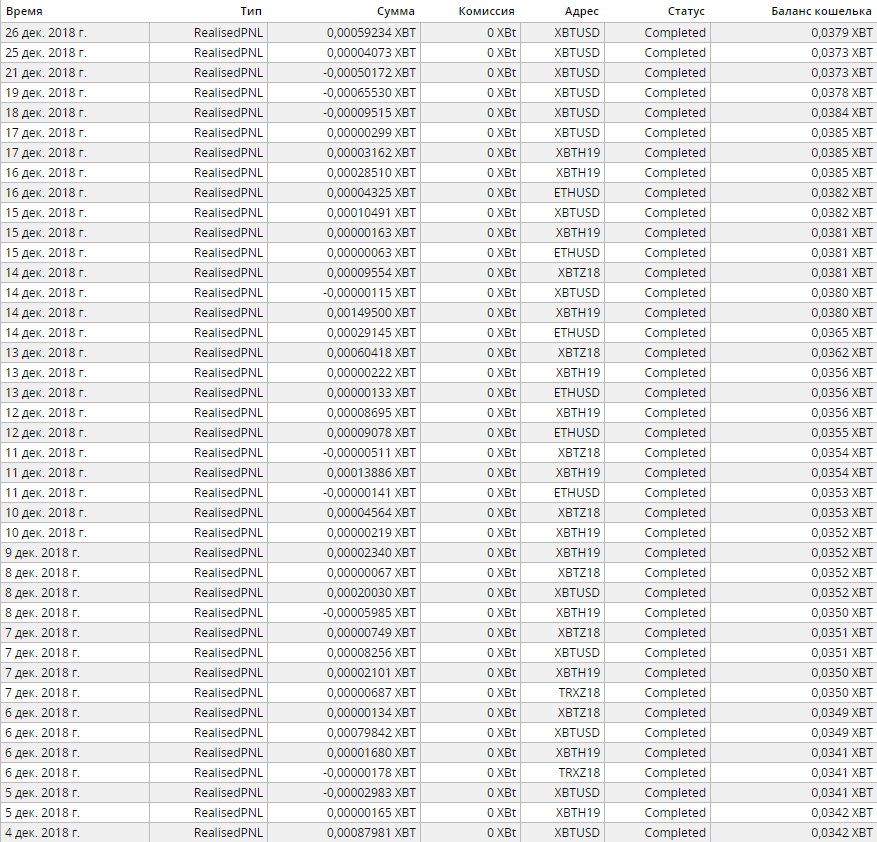Viewport: 877px width, 842px height.
Task: Click the Адрес column header
Action: (581, 11)
